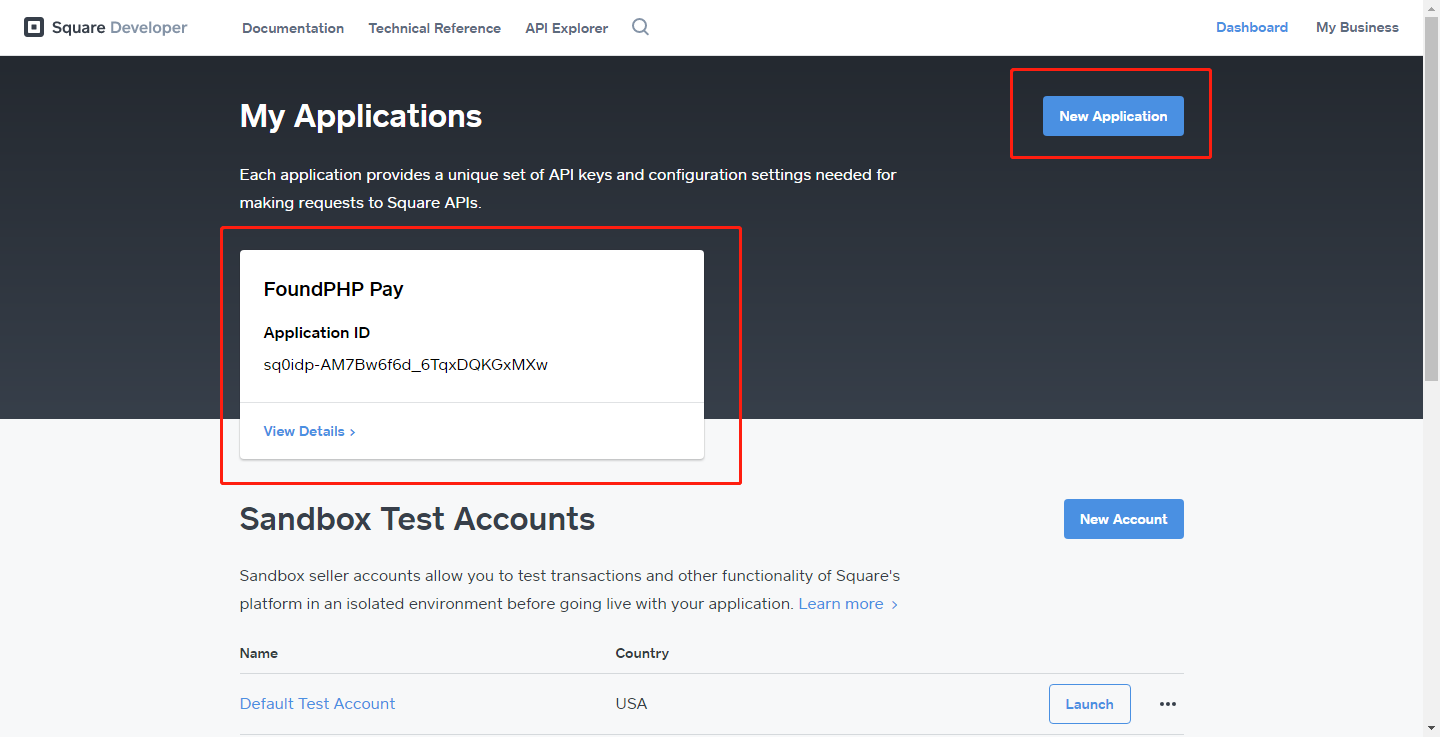The height and width of the screenshot is (737, 1440).
Task: Click the Application ID label
Action: tap(317, 333)
